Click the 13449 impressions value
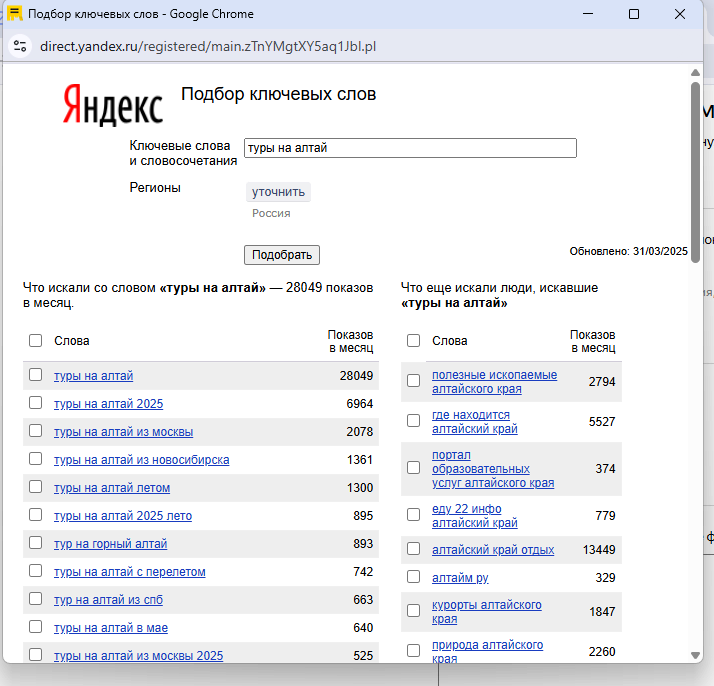Screen dimensions: 714x686 click(599, 550)
